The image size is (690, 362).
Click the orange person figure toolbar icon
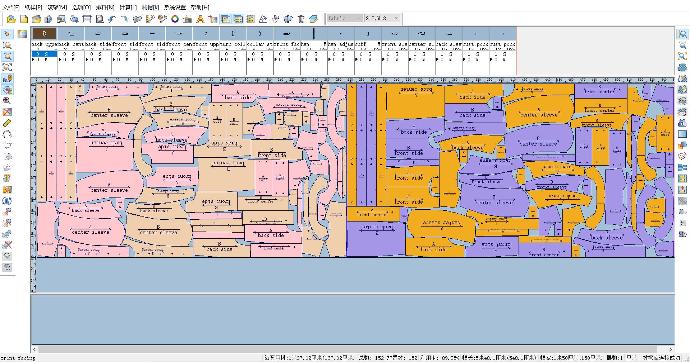[200, 19]
